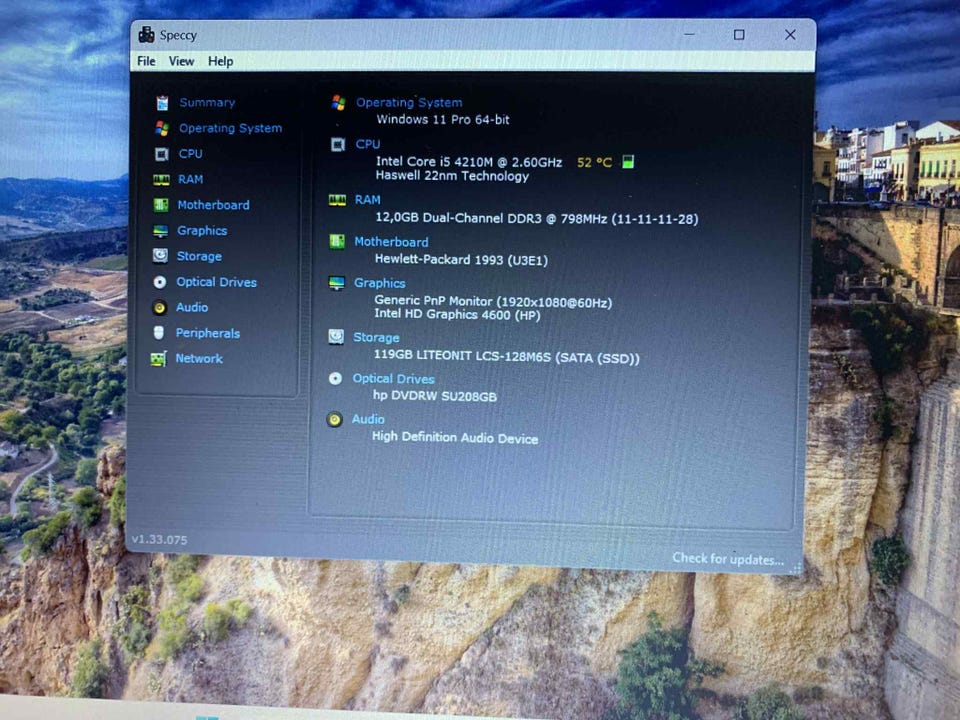The width and height of the screenshot is (960, 720).
Task: Click the Network card icon in the sidebar
Action: tap(159, 359)
